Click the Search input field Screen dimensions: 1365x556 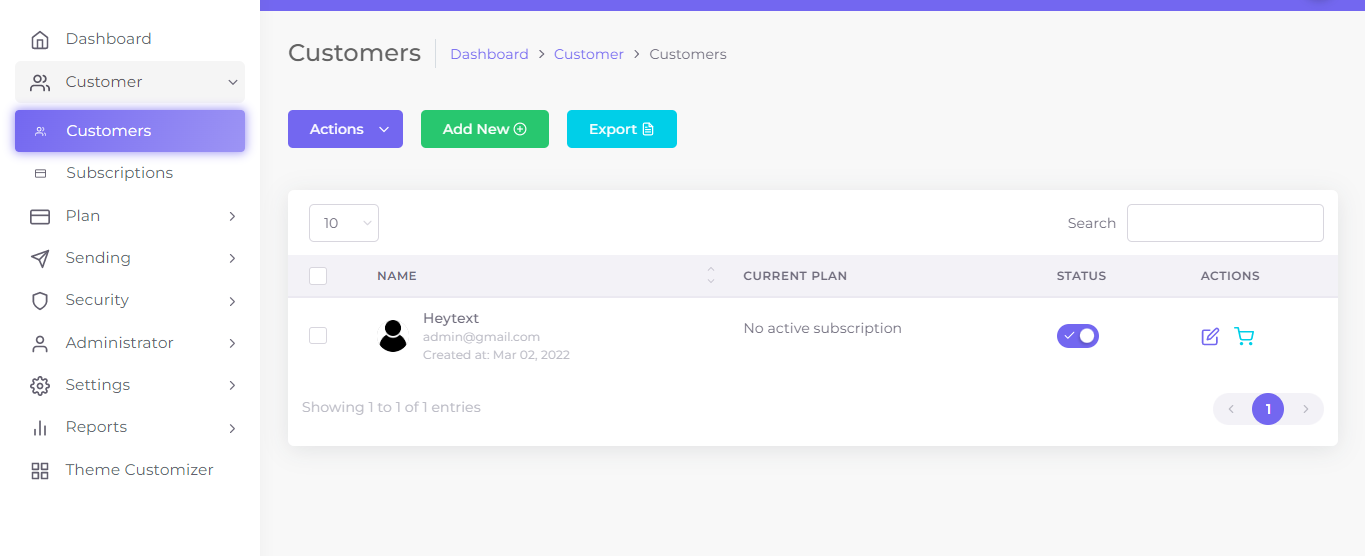click(1224, 223)
